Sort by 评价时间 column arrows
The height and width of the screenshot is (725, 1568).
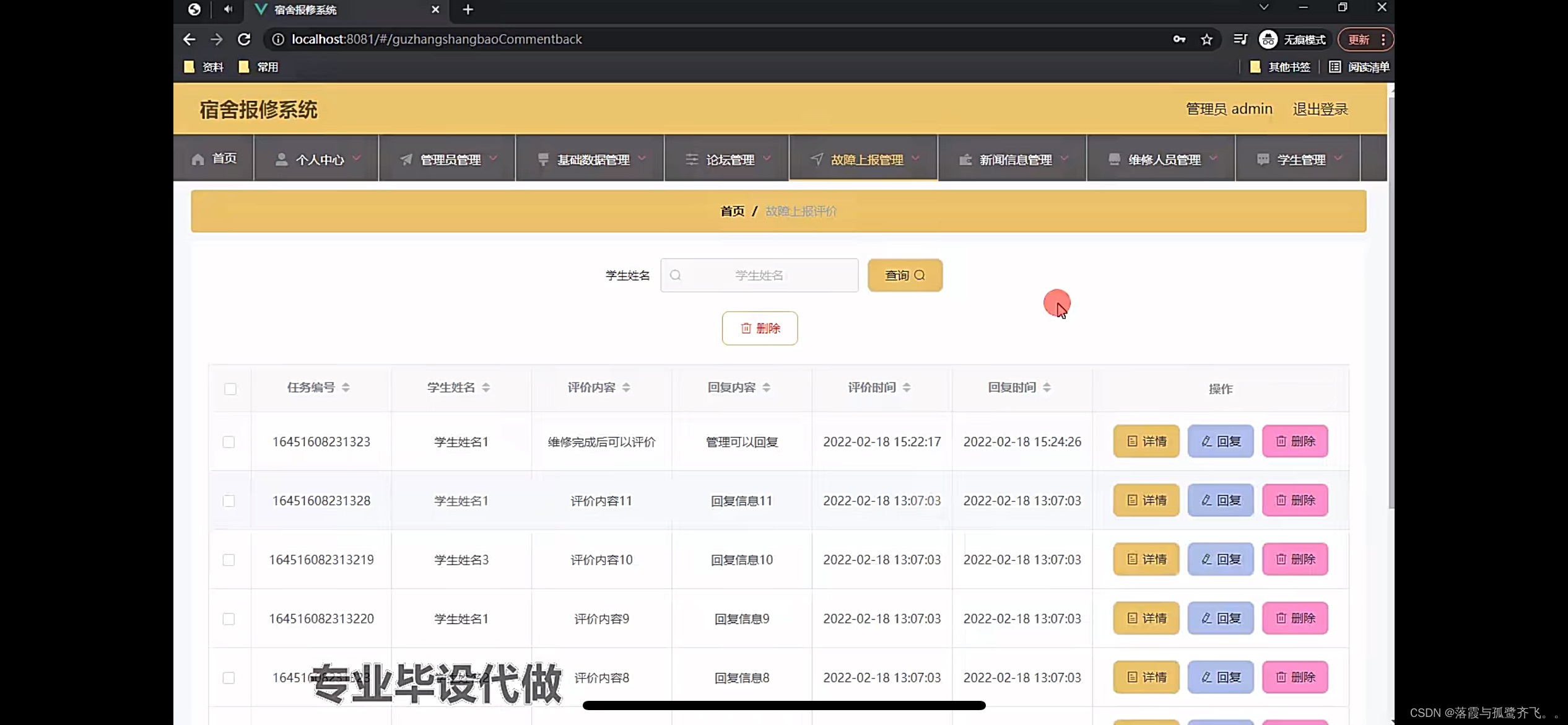pos(906,387)
